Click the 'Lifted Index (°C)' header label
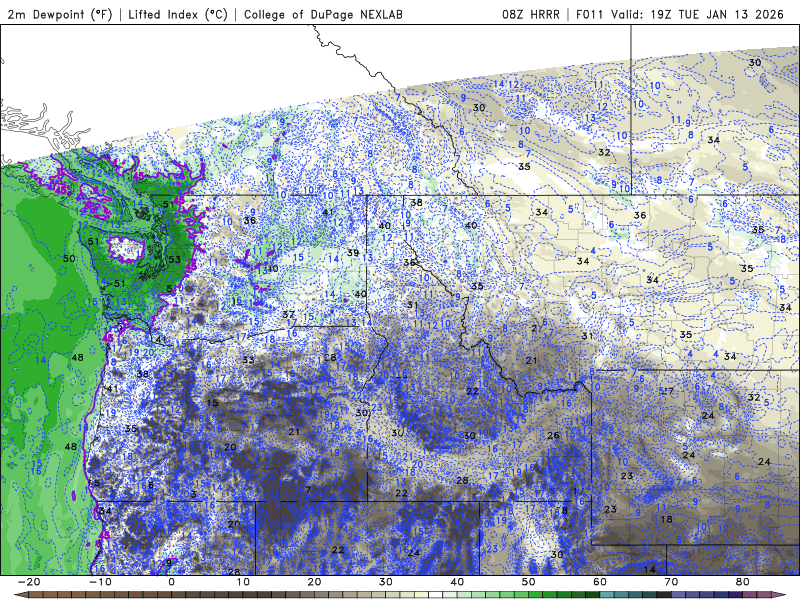The image size is (800, 600). tap(178, 14)
